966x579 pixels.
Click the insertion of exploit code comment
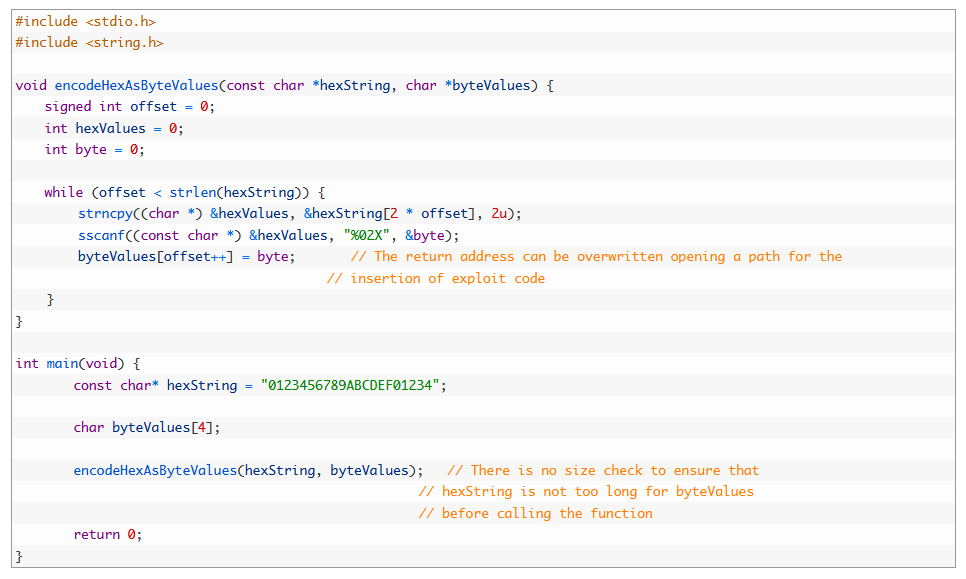[436, 278]
